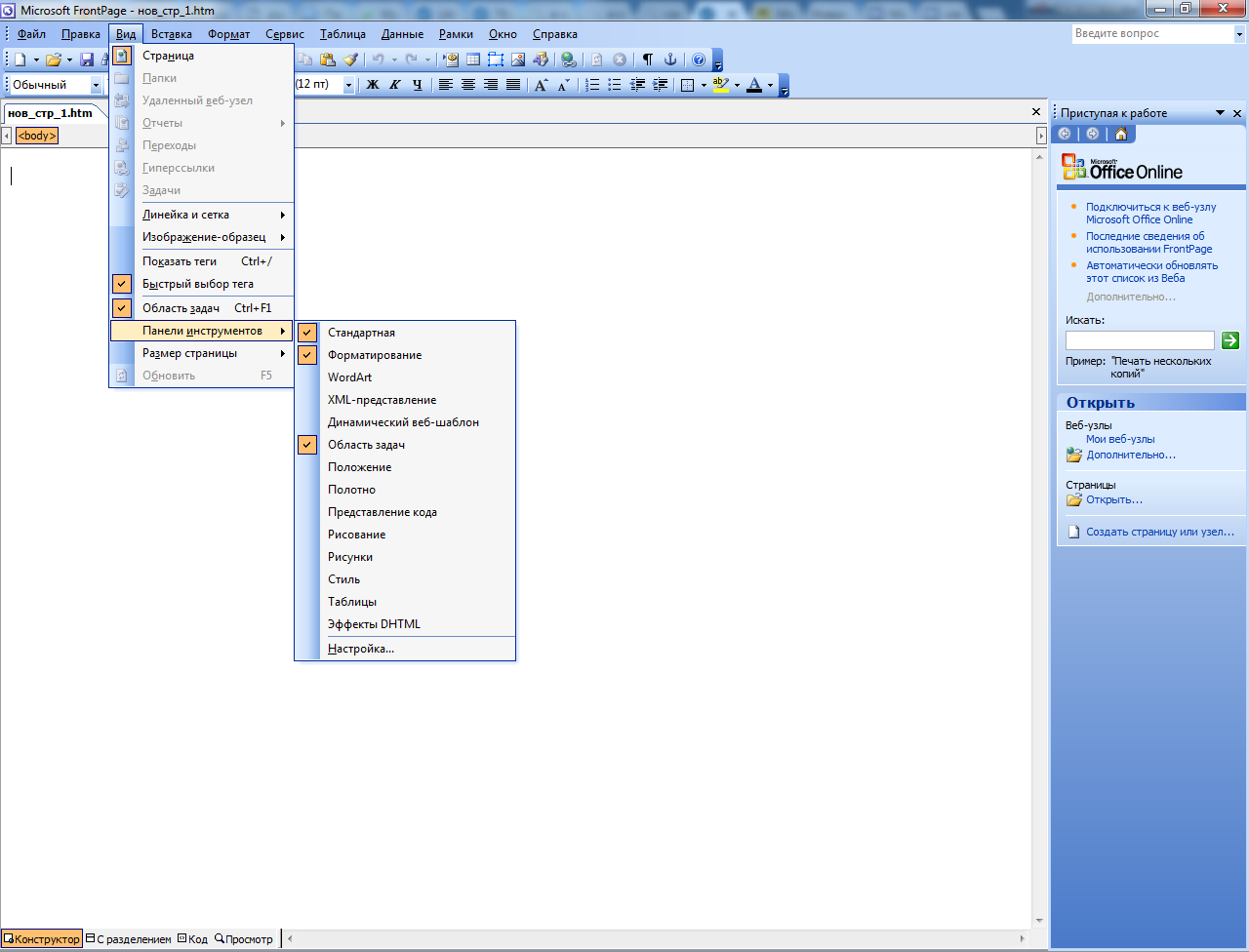Viewport: 1249px width, 952px height.
Task: Click the Открыть... pages link
Action: pyautogui.click(x=1114, y=499)
